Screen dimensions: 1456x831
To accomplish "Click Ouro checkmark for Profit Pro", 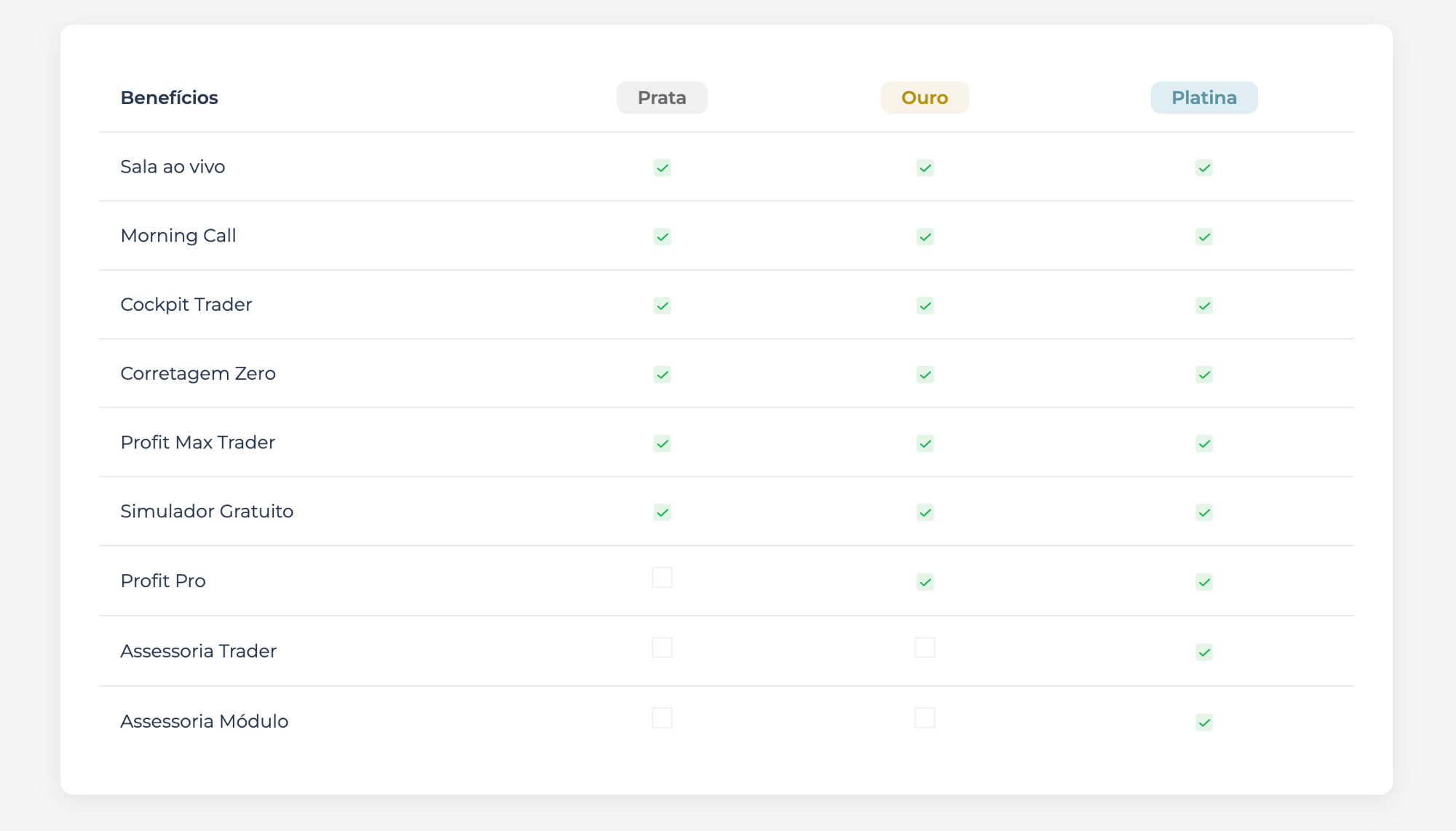I will (x=925, y=582).
